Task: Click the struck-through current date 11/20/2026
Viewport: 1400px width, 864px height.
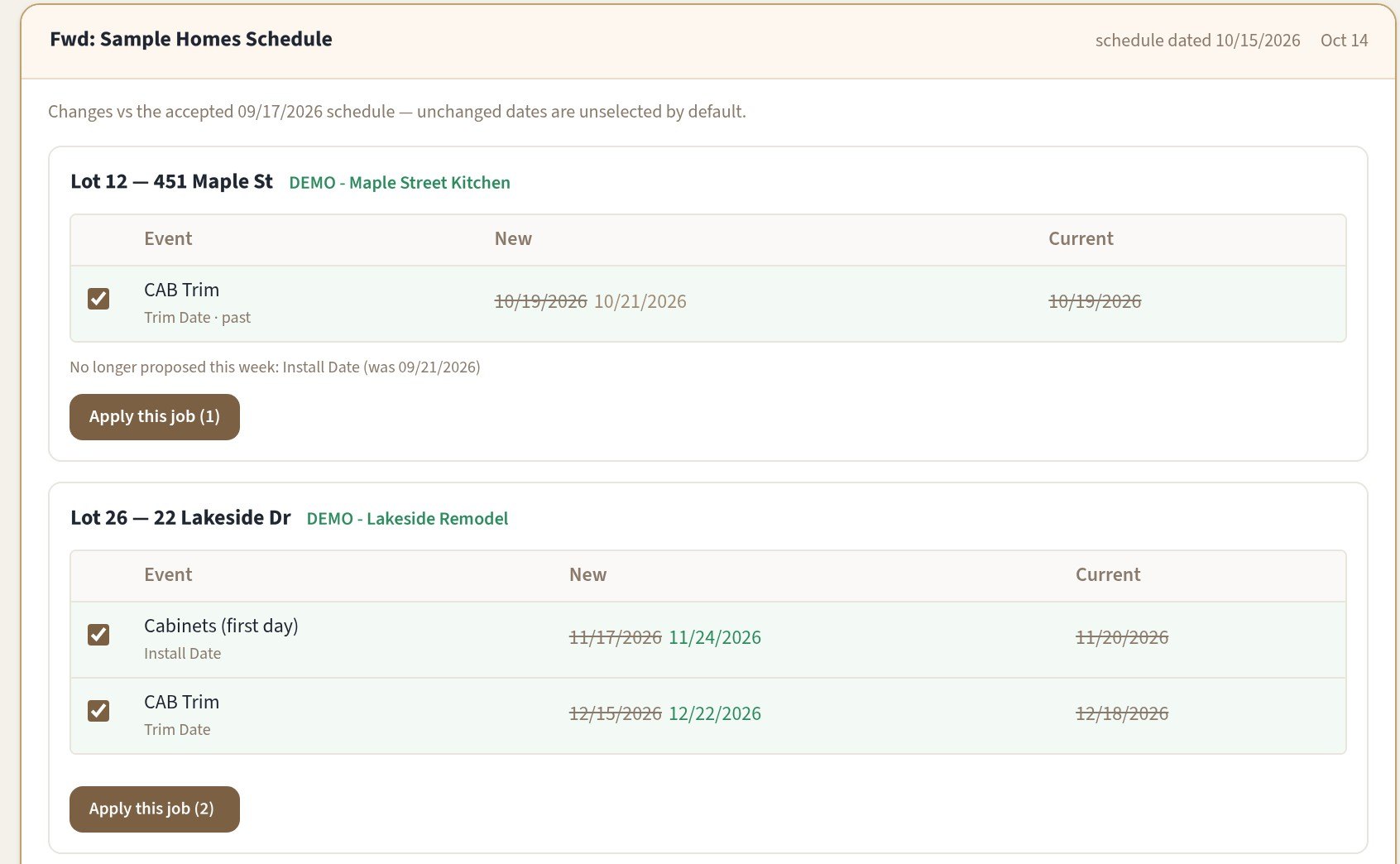Action: [1122, 637]
